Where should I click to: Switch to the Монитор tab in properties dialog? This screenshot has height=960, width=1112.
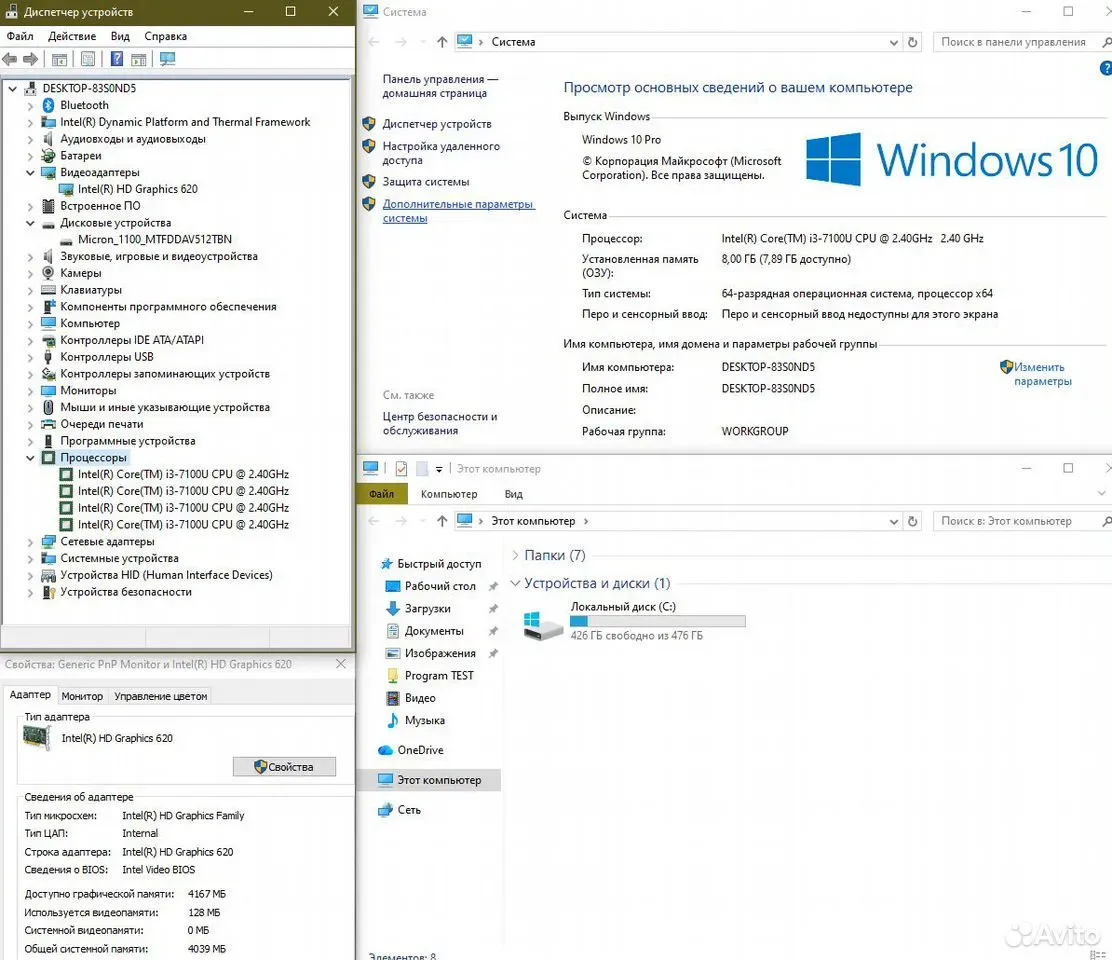tap(82, 696)
